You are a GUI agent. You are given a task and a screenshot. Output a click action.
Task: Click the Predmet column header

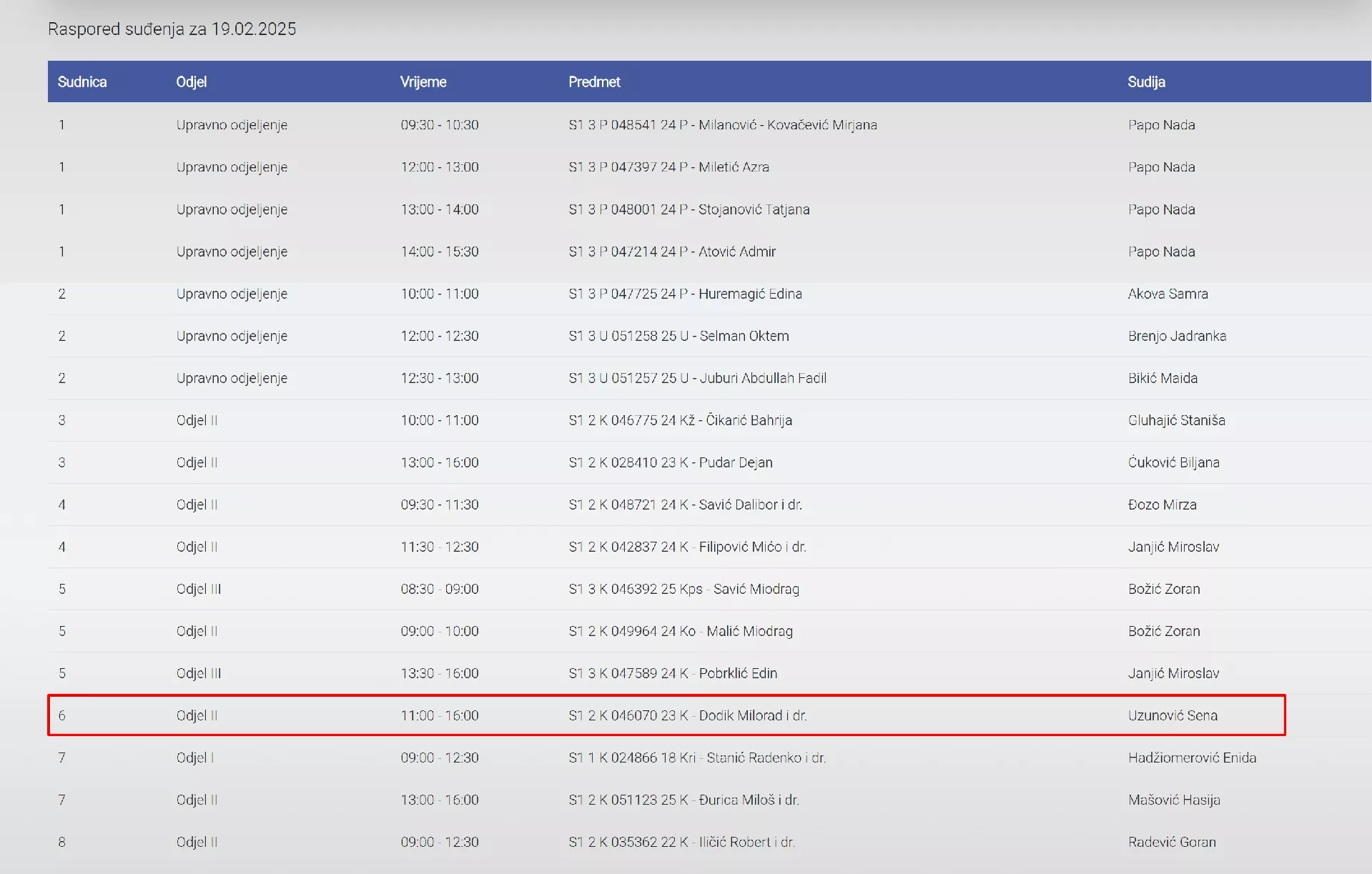coord(594,82)
